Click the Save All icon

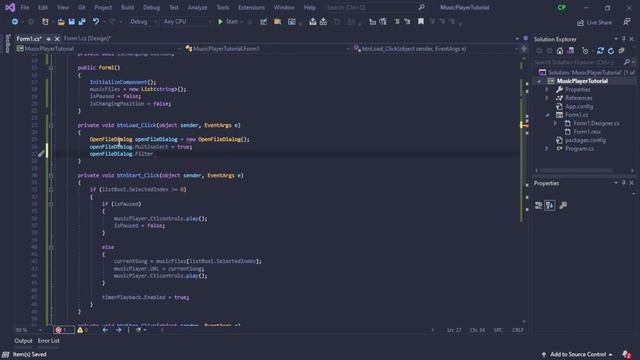click(x=82, y=22)
